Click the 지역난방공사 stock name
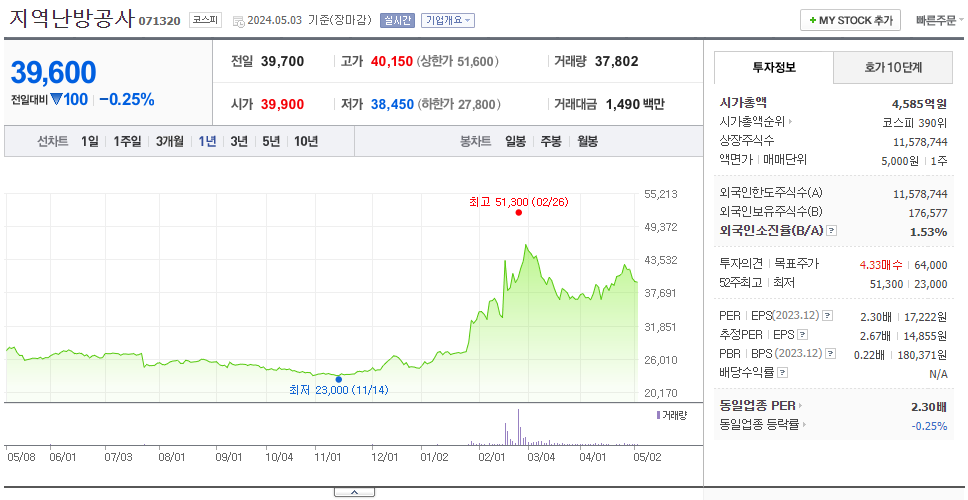 pyautogui.click(x=71, y=19)
